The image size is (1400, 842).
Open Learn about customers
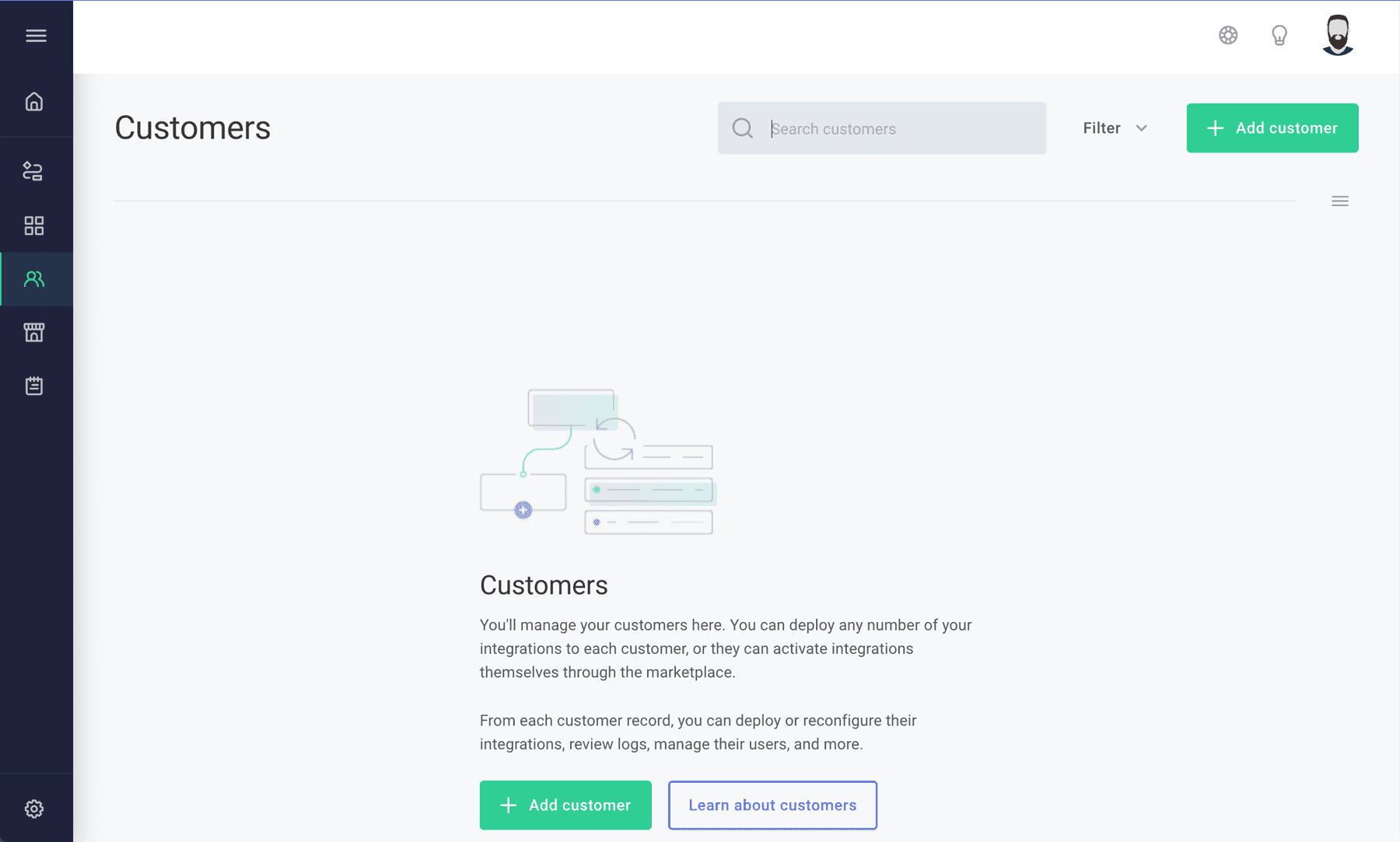[x=772, y=805]
